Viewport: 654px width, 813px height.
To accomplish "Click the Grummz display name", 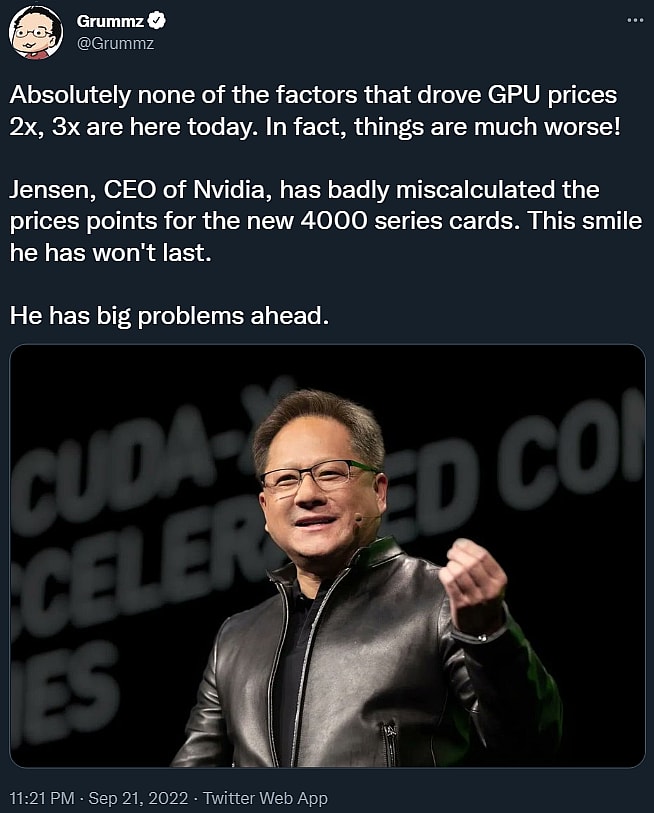I will click(x=104, y=21).
